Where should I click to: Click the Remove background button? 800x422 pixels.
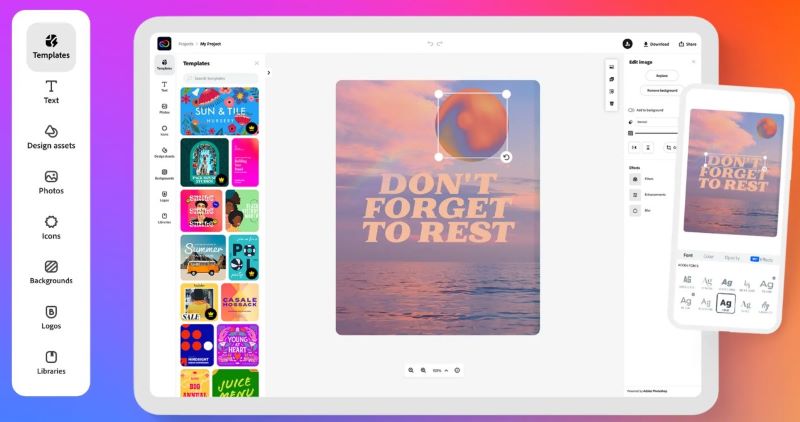661,90
